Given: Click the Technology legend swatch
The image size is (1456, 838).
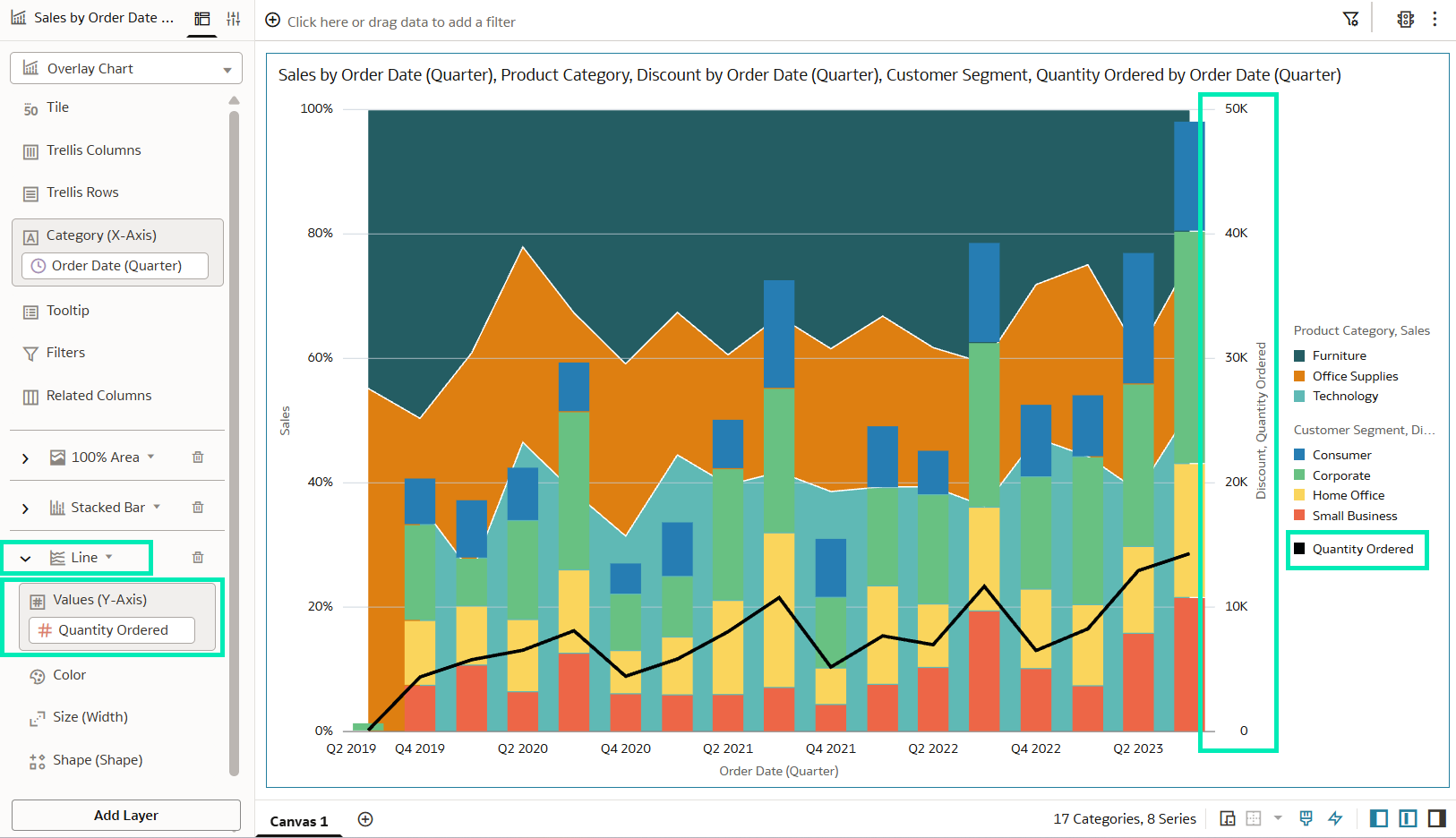Looking at the screenshot, I should pyautogui.click(x=1299, y=396).
